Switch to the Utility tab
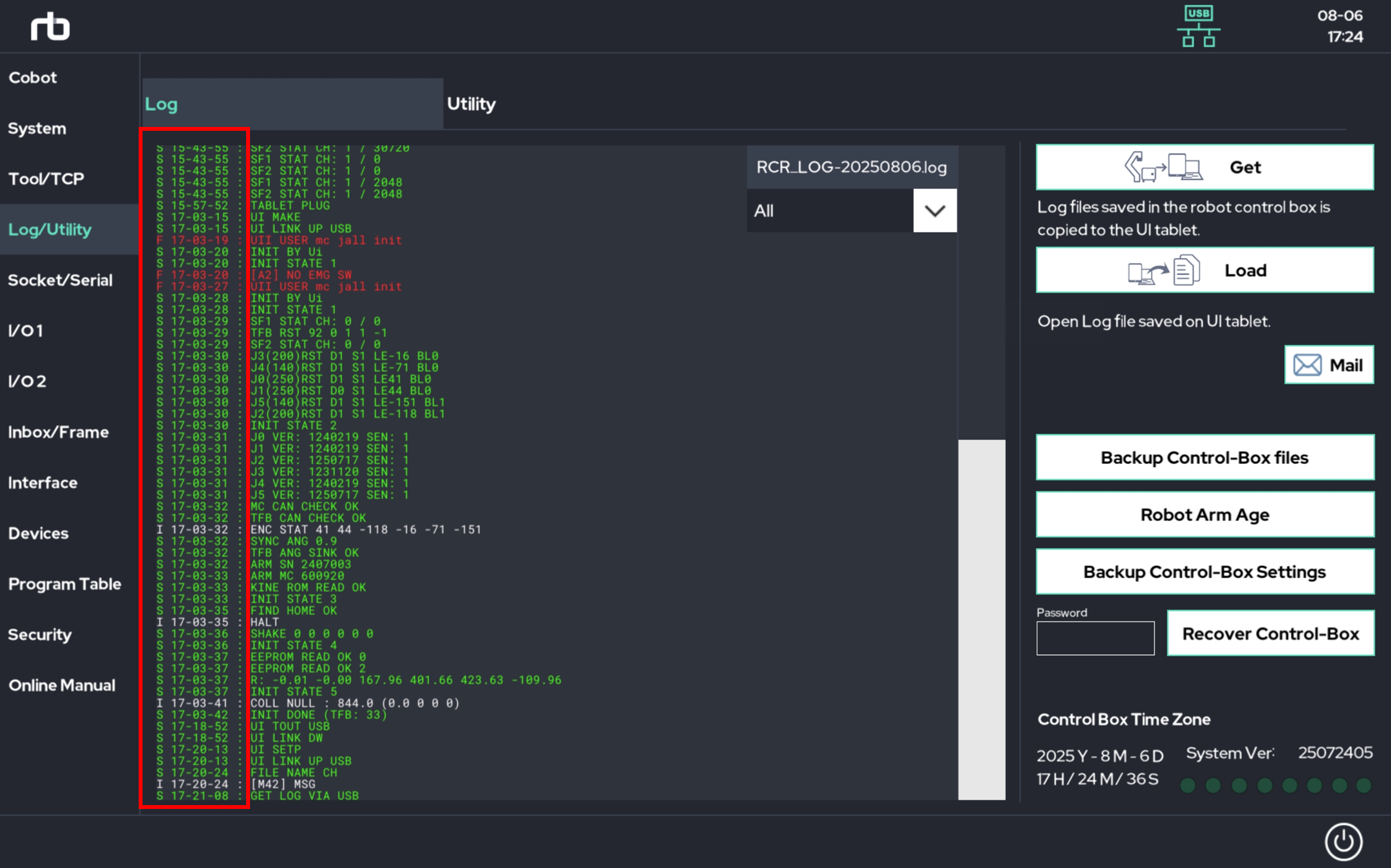This screenshot has height=868, width=1391. [471, 104]
